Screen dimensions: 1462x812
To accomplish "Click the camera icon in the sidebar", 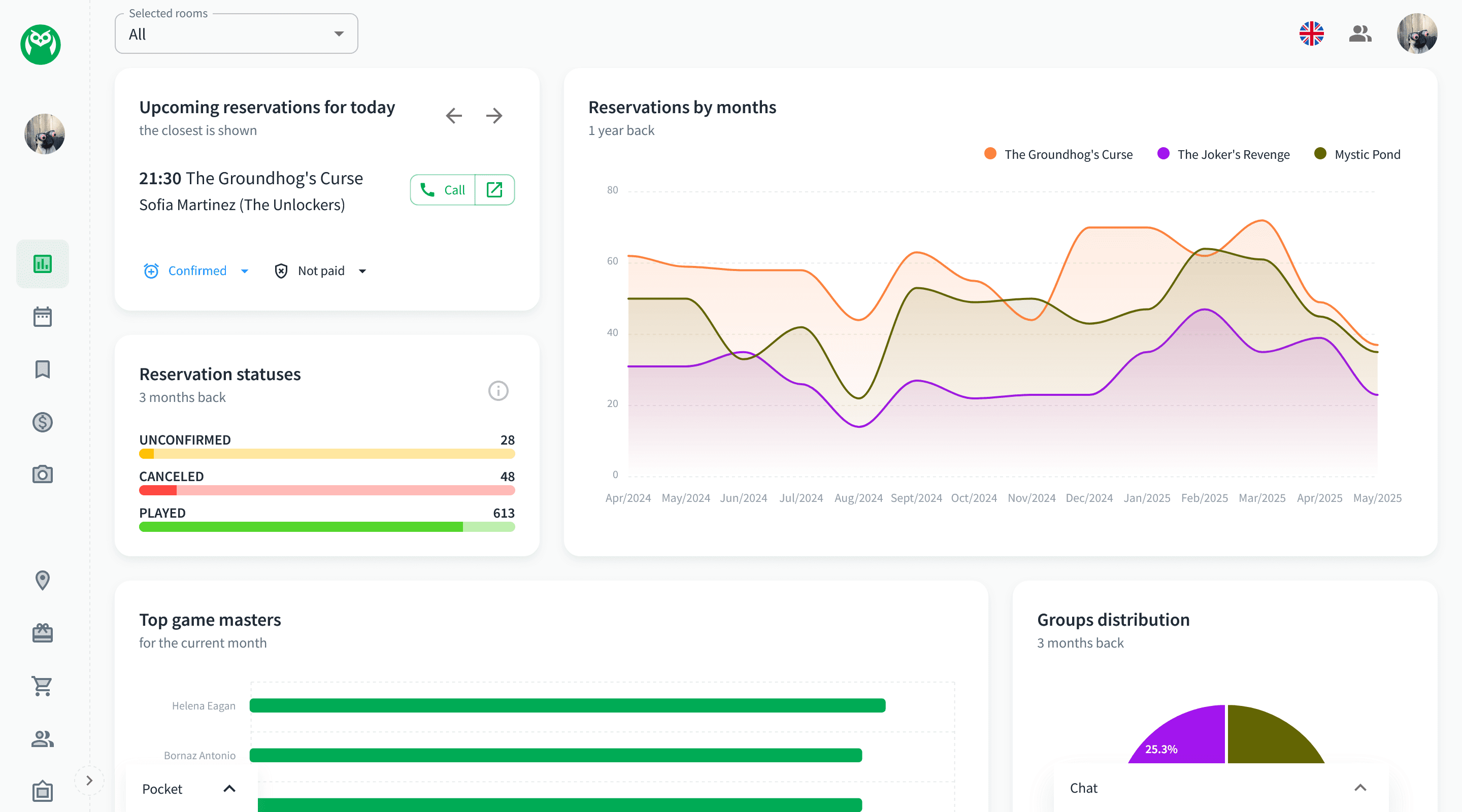I will [x=43, y=475].
